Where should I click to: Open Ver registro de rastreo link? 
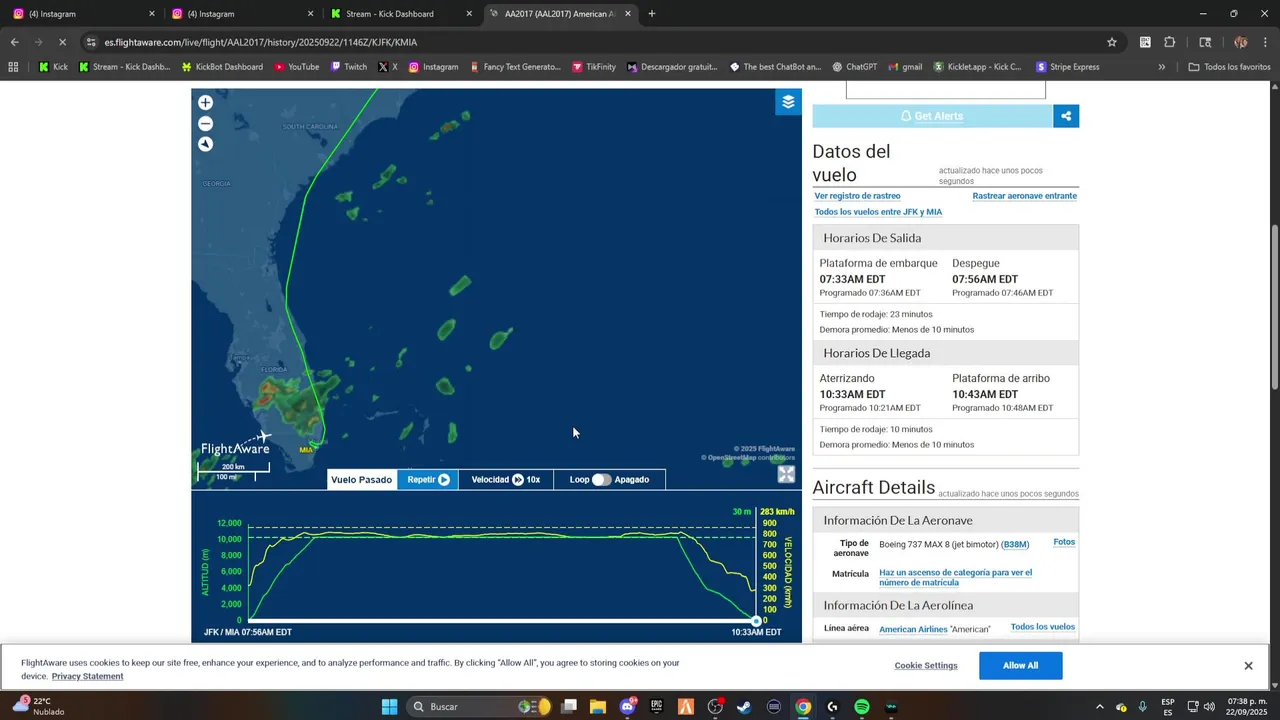coord(857,196)
